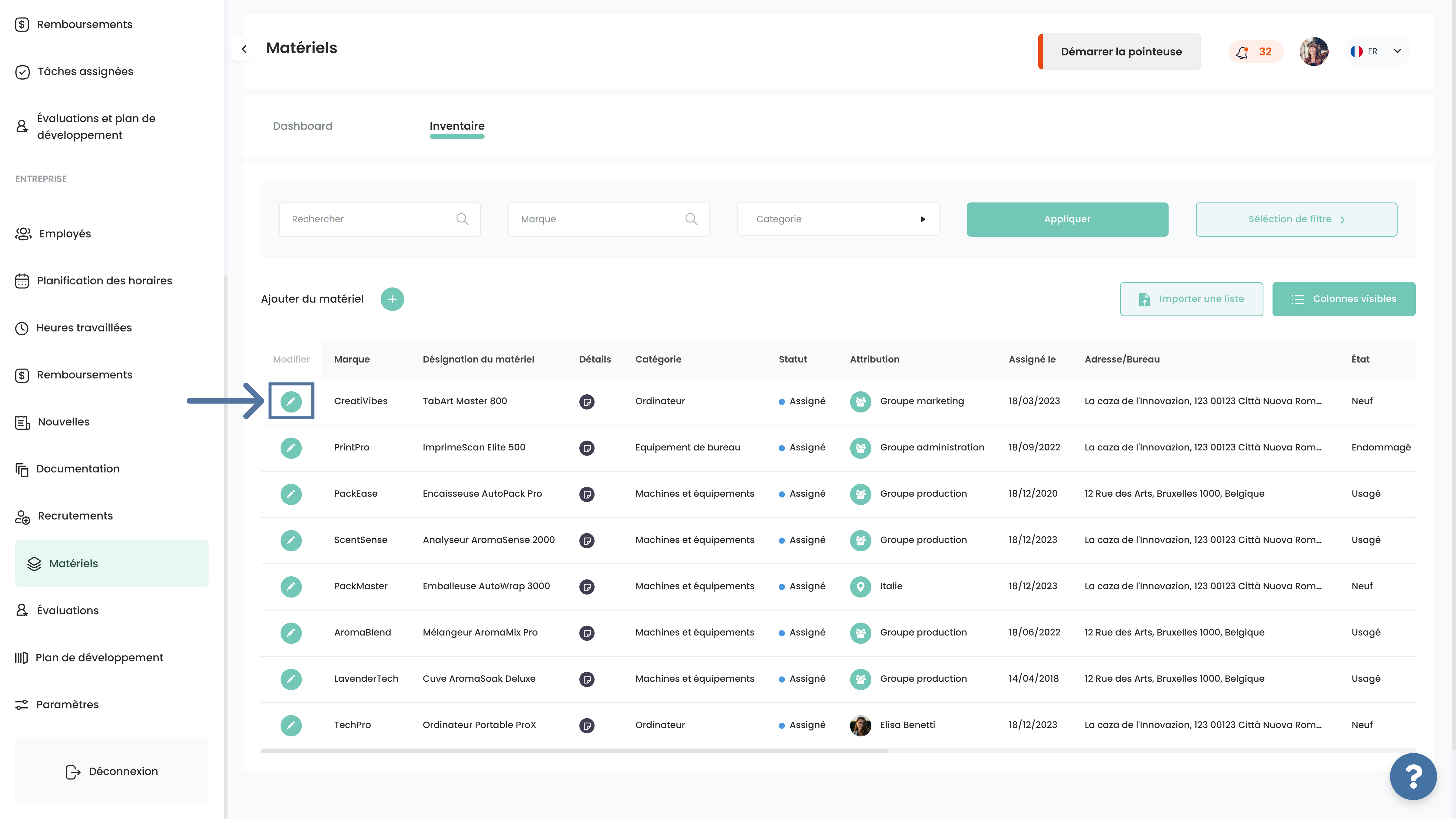Click the Marque column header
Image resolution: width=1456 pixels, height=819 pixels.
352,359
